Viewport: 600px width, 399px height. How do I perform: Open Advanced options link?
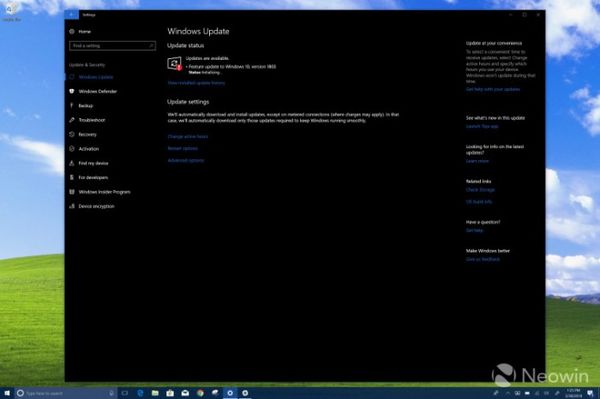pyautogui.click(x=186, y=161)
